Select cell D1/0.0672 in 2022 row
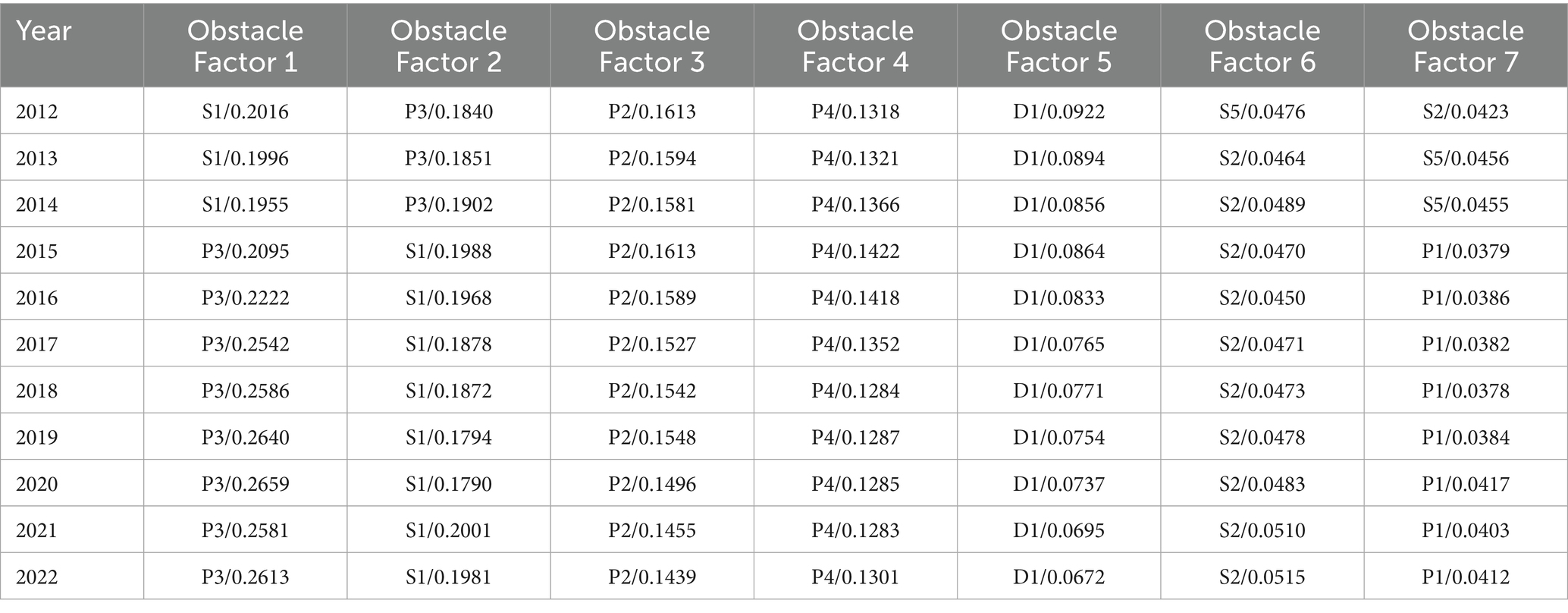Screen dimensions: 1568x613 click(1059, 577)
